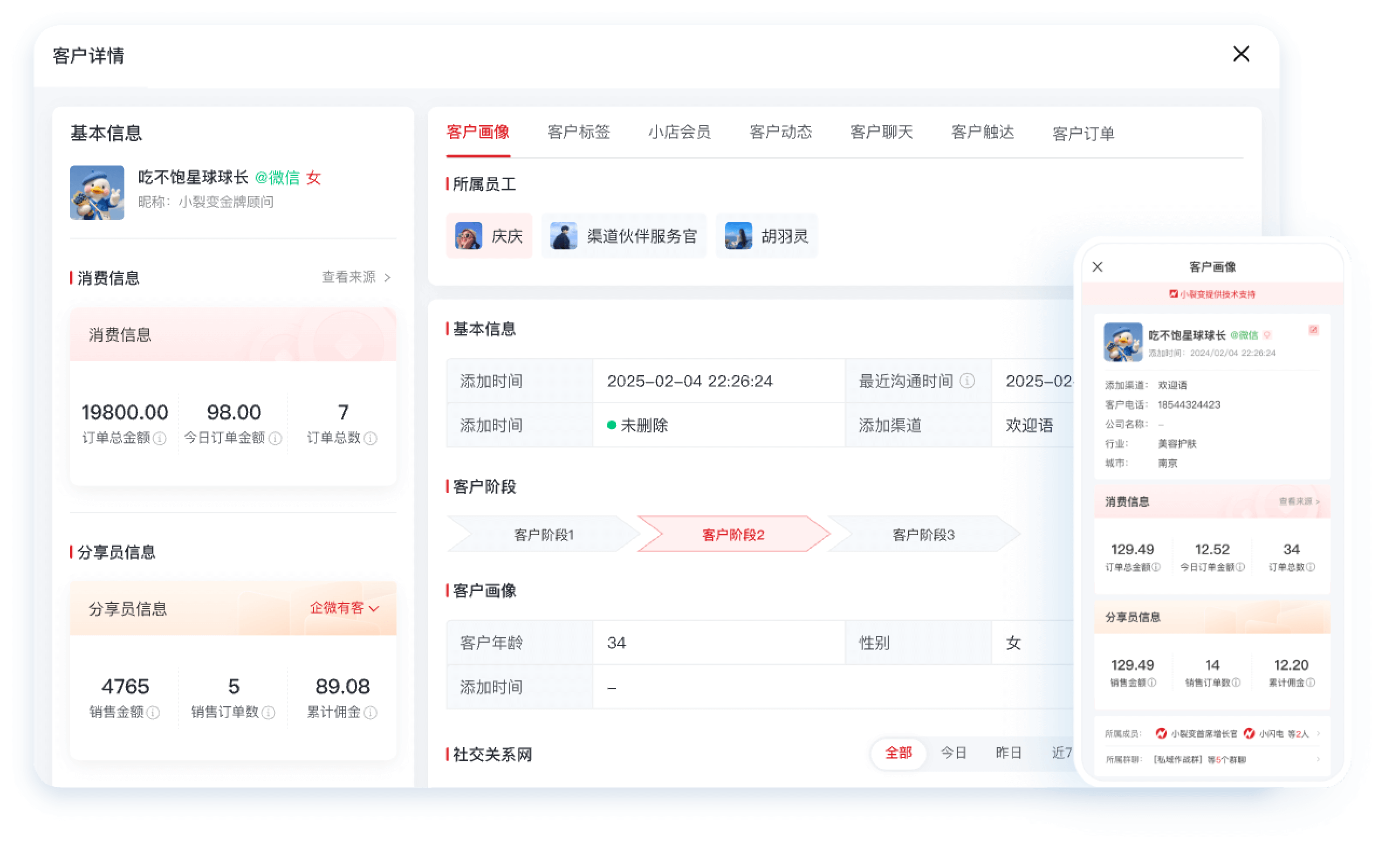Click info icon next to 订单总数 under 7

pyautogui.click(x=371, y=439)
